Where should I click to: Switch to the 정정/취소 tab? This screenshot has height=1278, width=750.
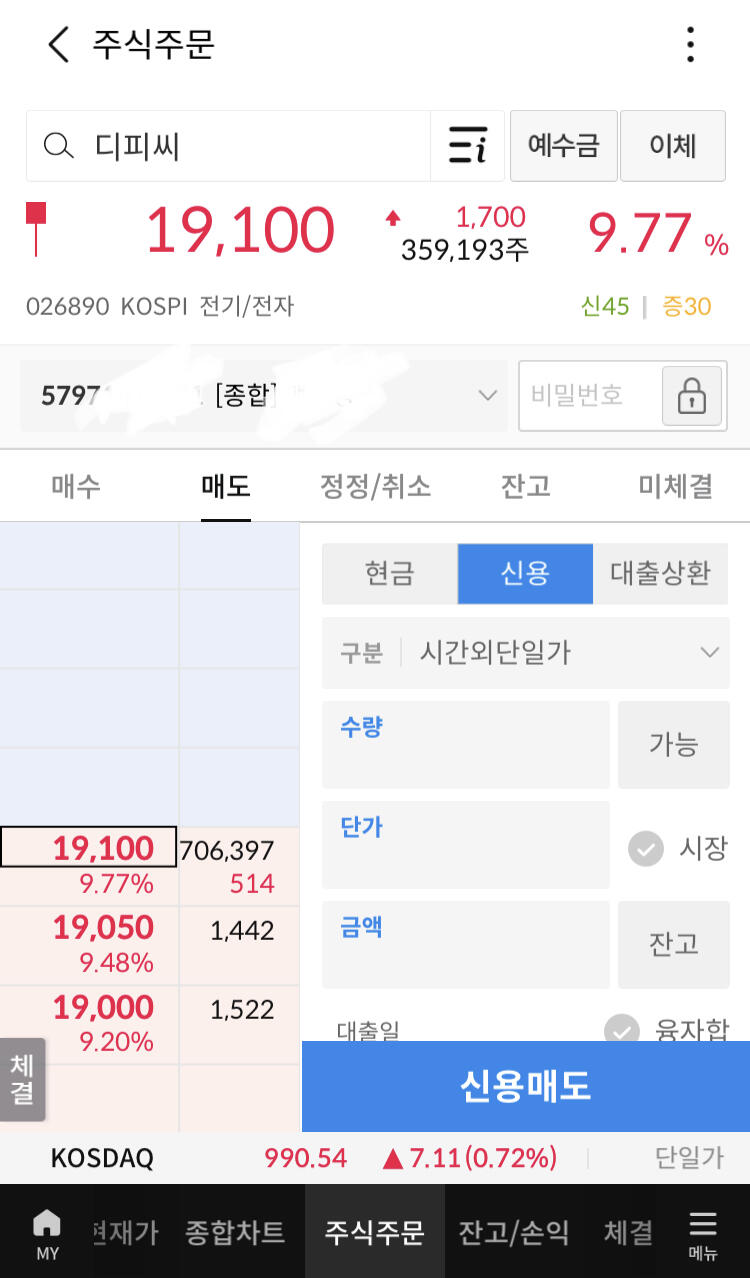click(375, 487)
